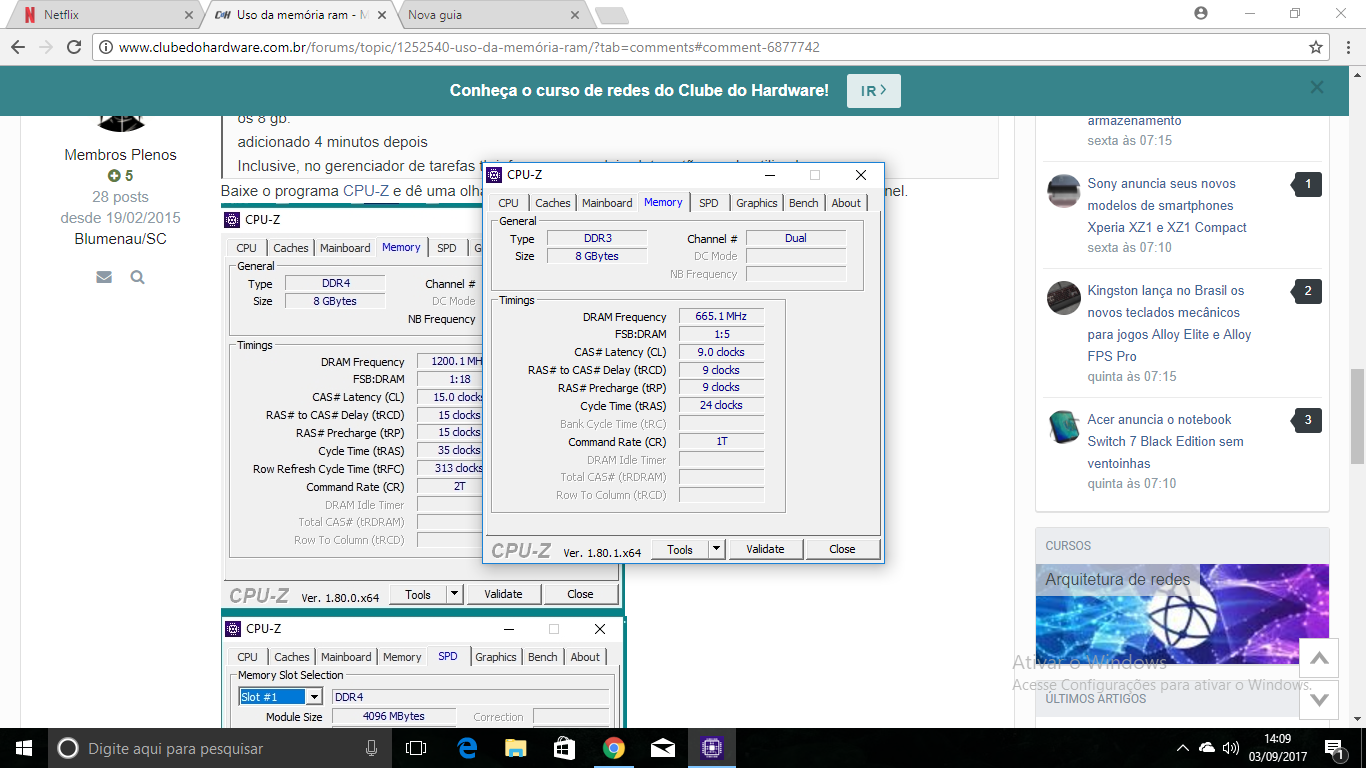Launch Microsoft Edge from the taskbar
The height and width of the screenshot is (768, 1366).
tap(466, 748)
